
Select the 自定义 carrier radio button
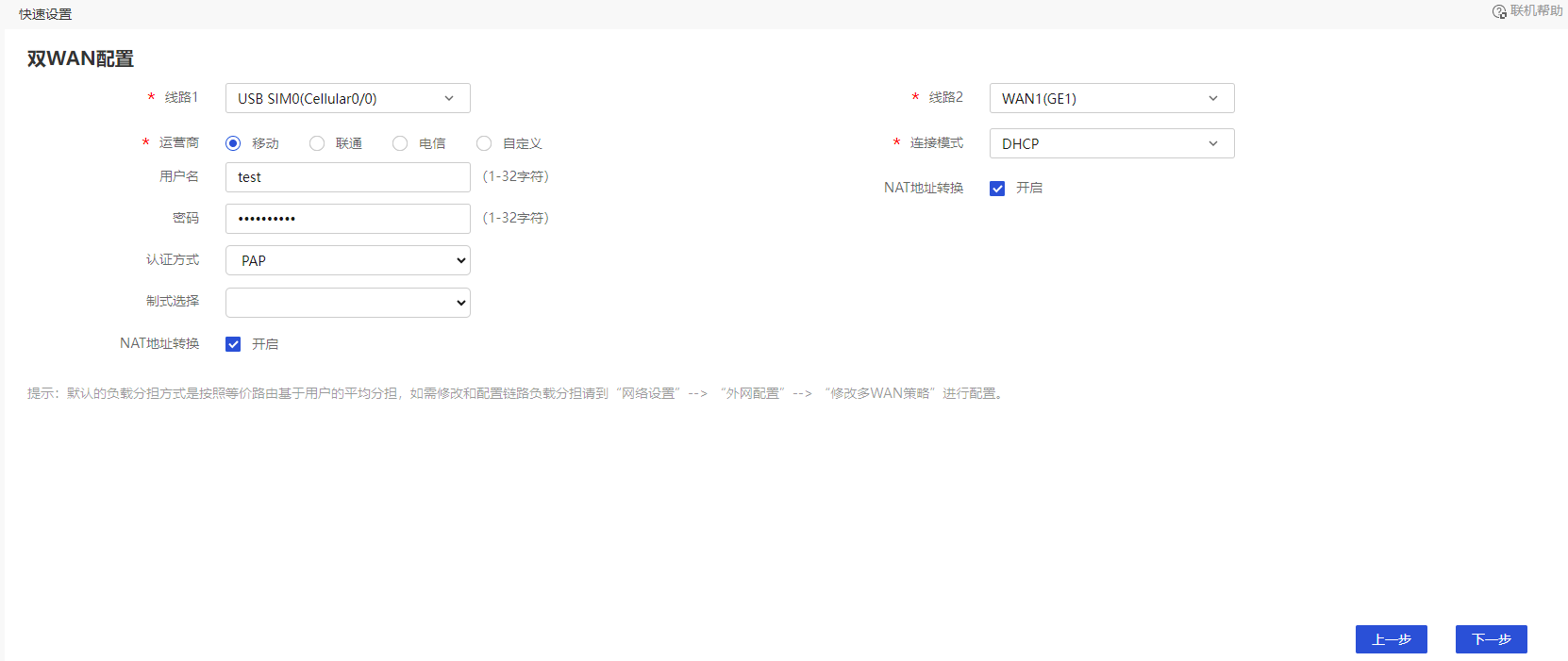point(484,143)
